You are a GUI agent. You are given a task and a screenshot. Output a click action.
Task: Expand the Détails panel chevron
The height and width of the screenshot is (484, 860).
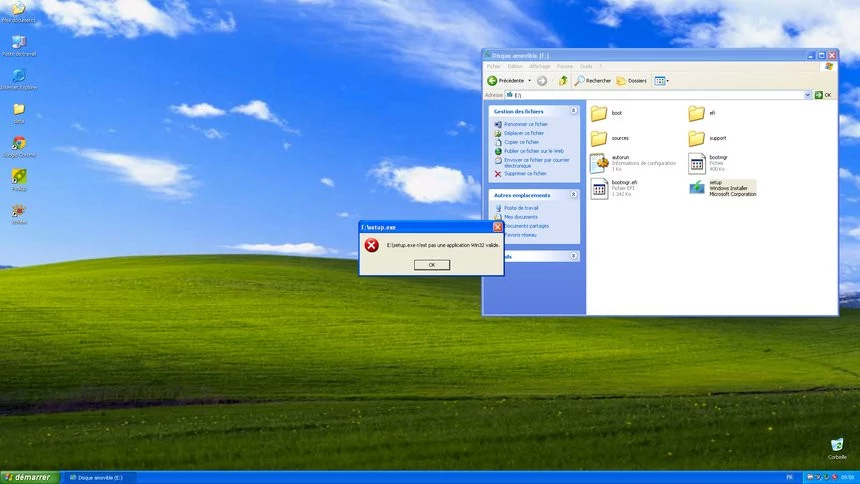[x=573, y=256]
